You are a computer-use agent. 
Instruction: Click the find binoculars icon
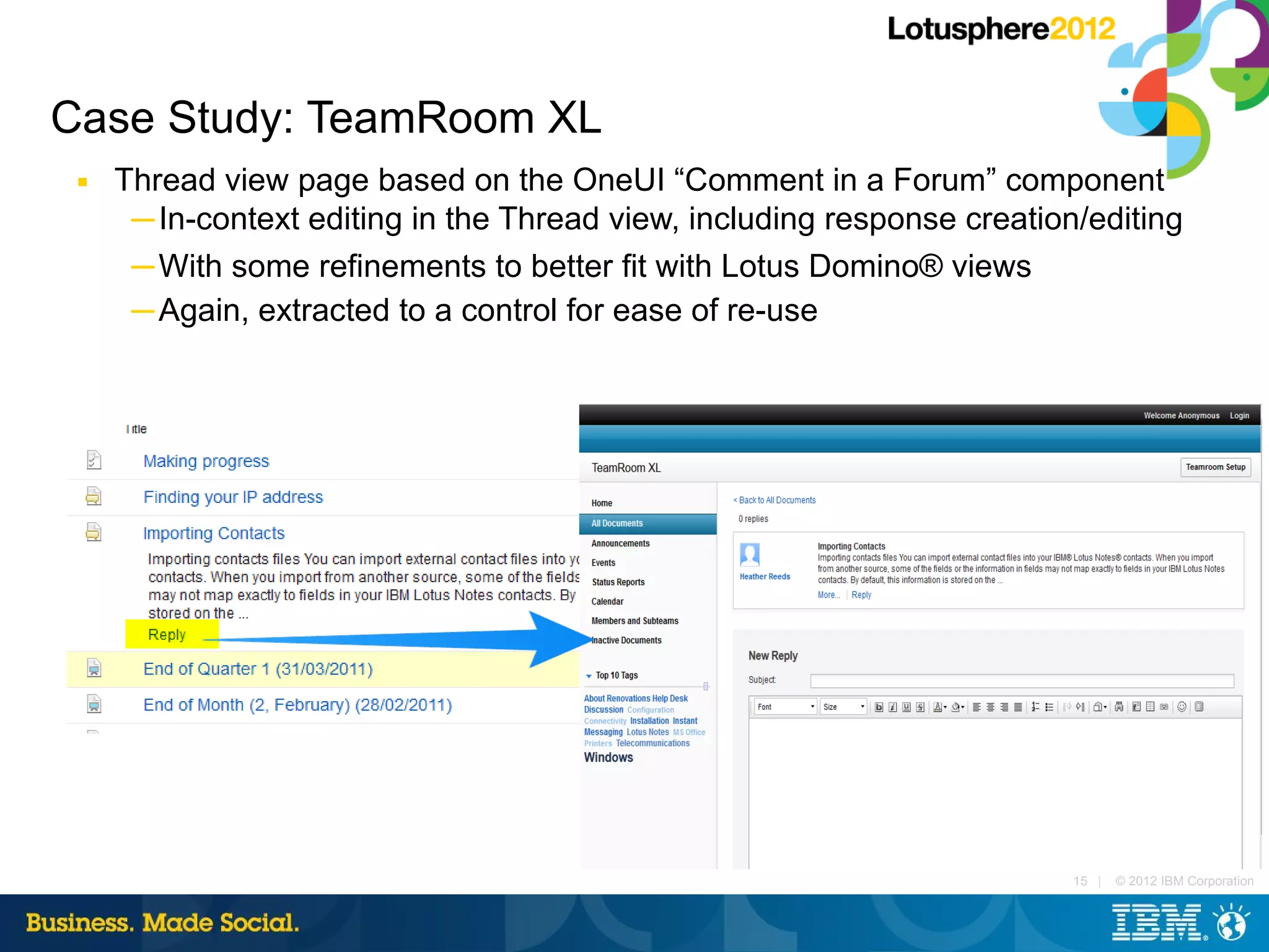[x=1118, y=707]
